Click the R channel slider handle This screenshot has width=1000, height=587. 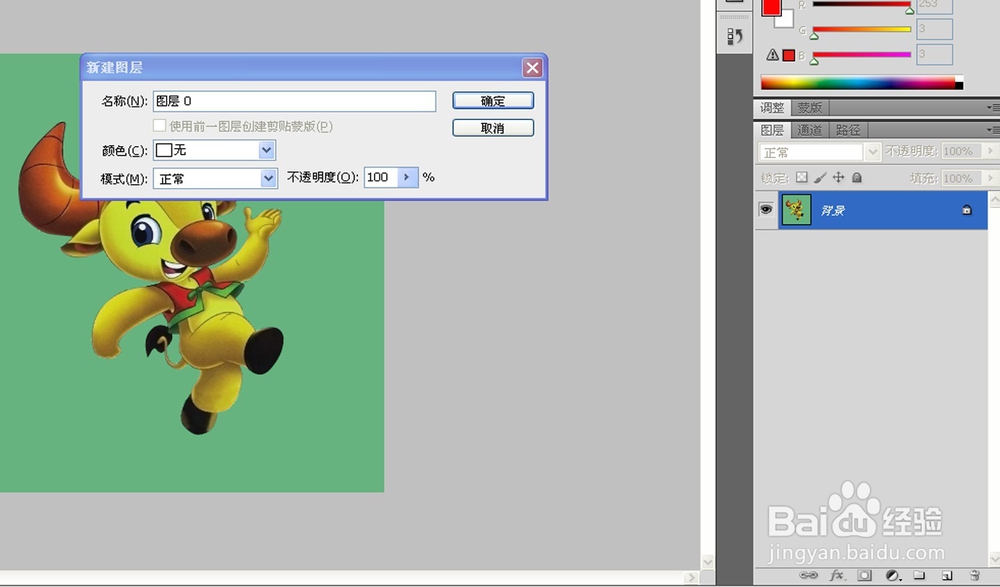coord(910,10)
